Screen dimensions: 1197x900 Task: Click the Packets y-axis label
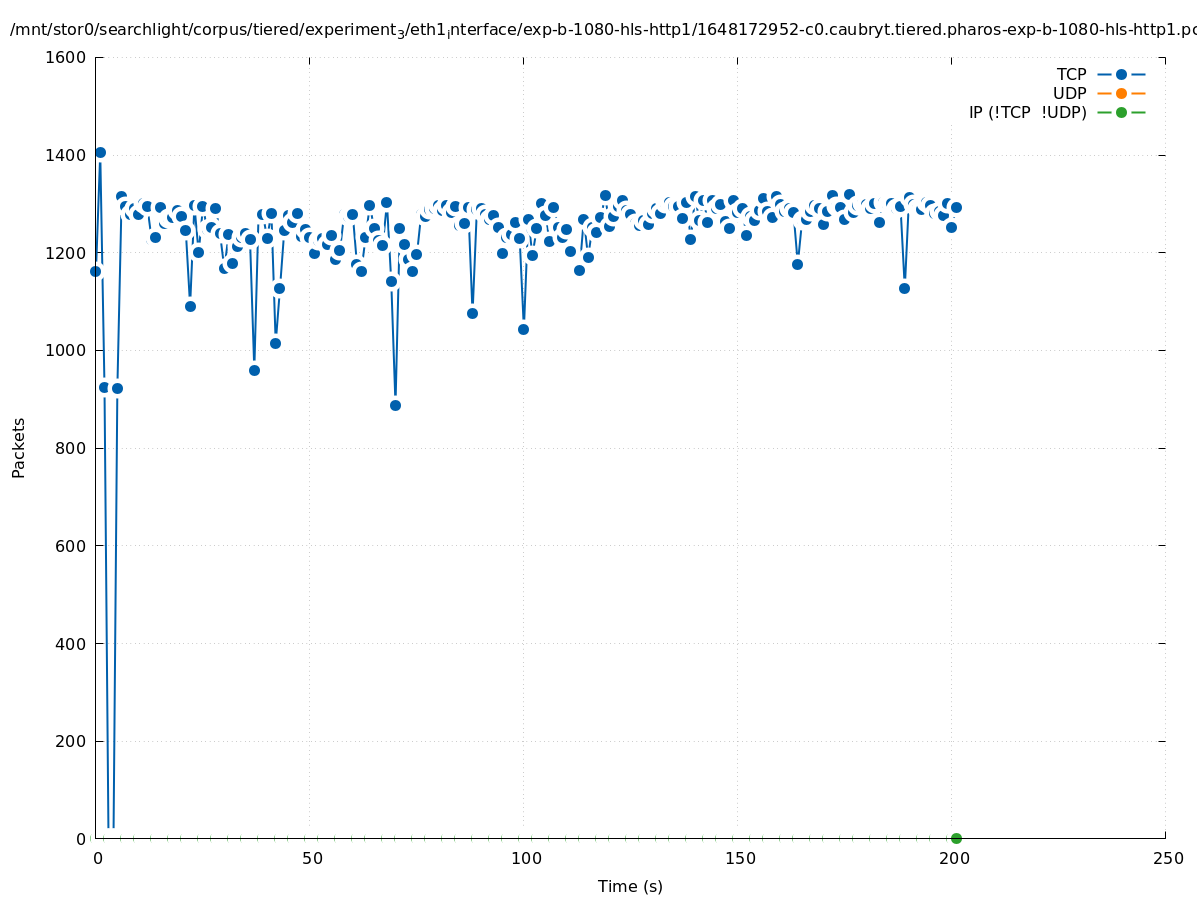pos(18,447)
